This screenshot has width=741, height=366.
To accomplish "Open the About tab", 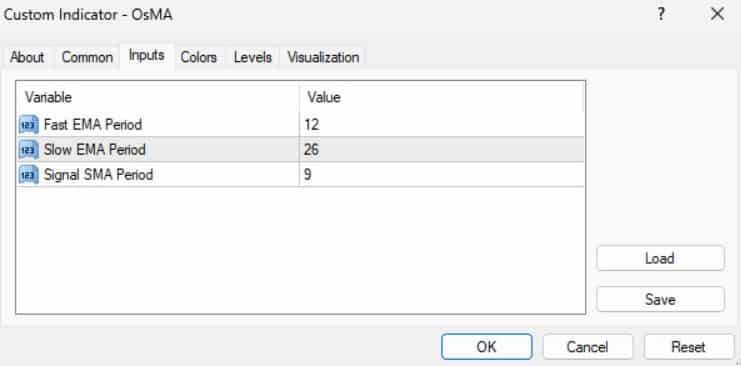I will pos(27,58).
